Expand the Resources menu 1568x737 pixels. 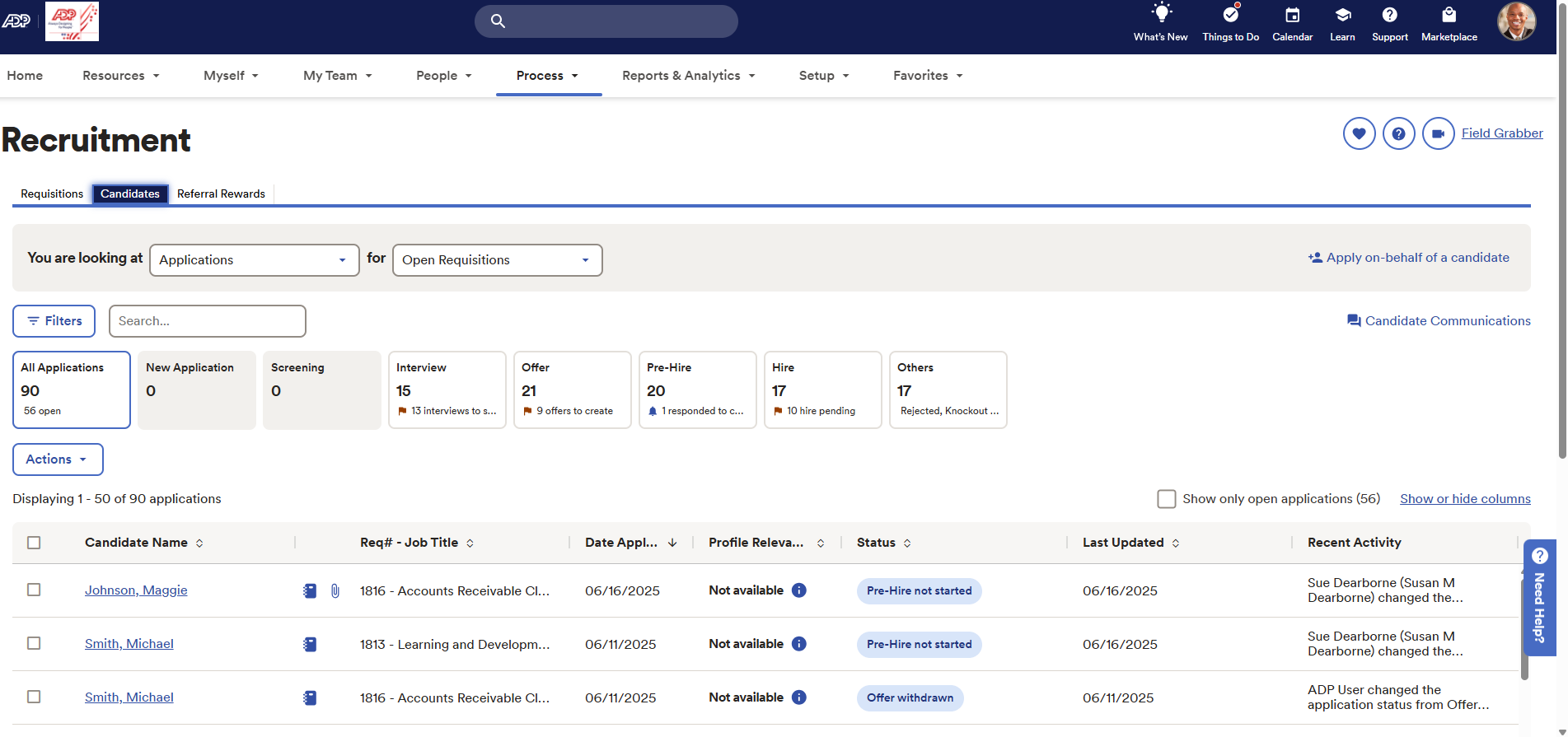click(121, 76)
